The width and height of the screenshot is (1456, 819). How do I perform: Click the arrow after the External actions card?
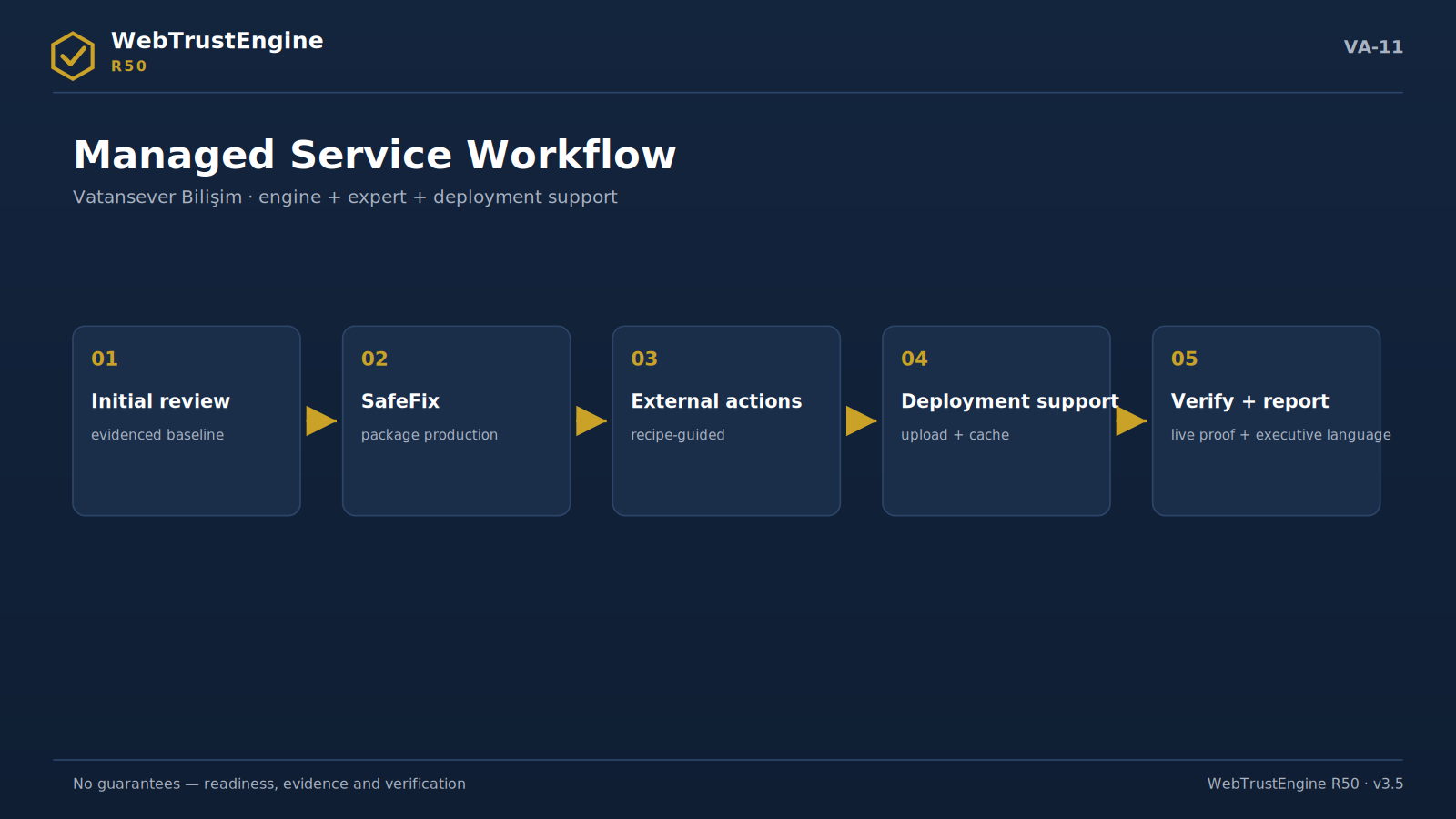pyautogui.click(x=862, y=420)
